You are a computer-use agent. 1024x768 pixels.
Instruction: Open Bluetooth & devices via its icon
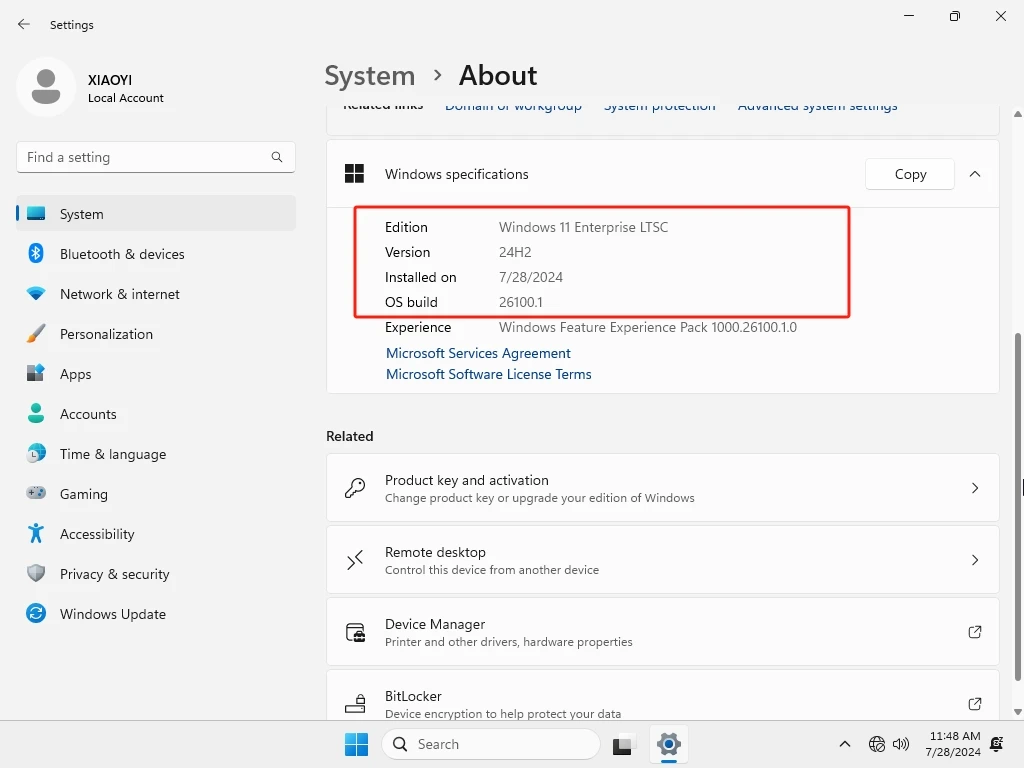[36, 253]
